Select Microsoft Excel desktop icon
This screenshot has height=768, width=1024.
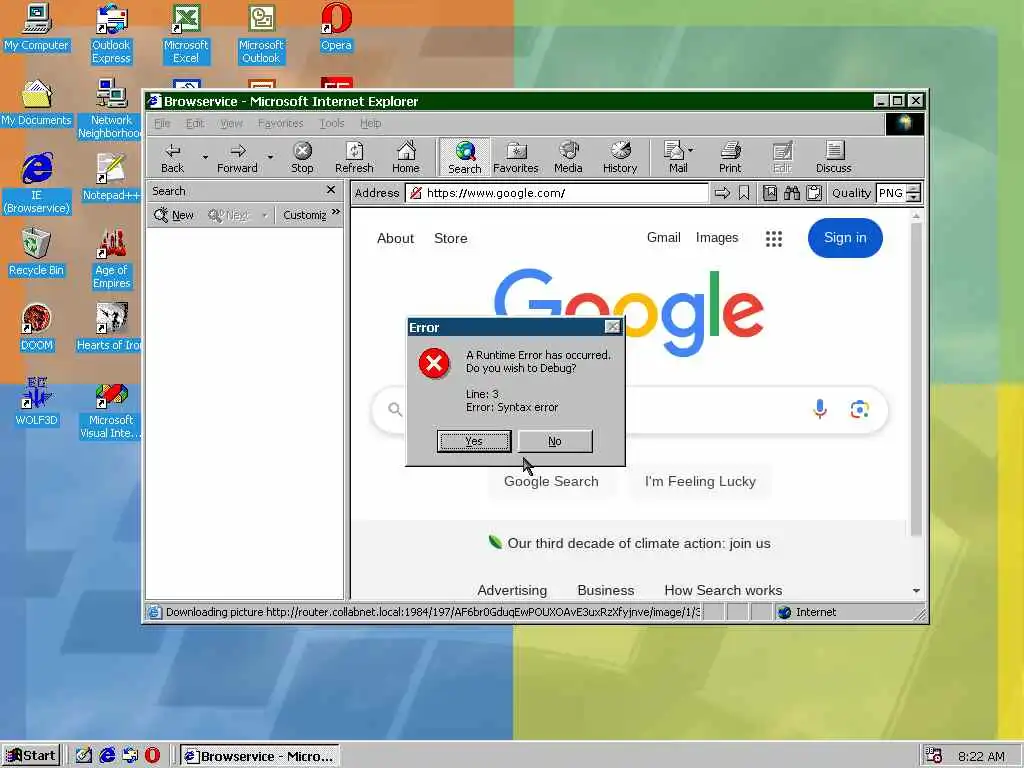(186, 34)
